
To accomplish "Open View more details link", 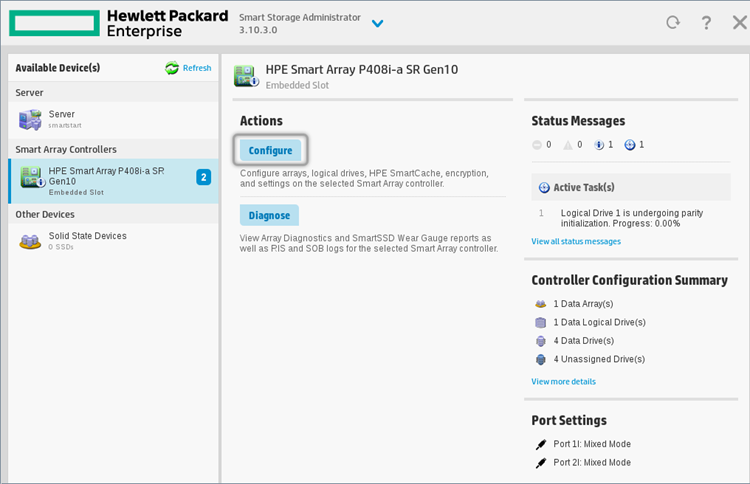I will click(x=563, y=382).
